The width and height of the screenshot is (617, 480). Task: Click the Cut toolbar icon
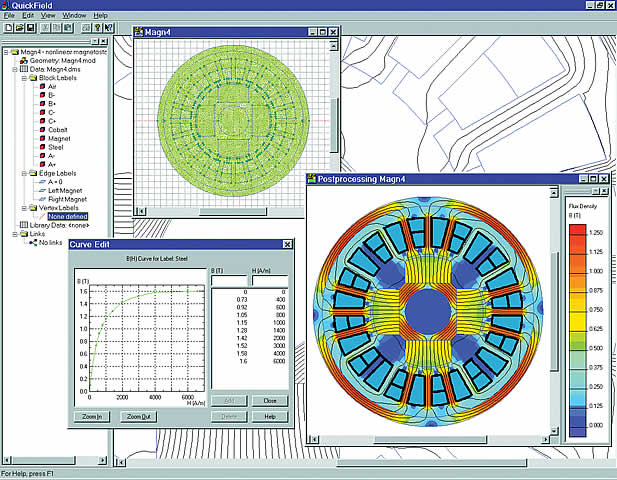coord(46,28)
